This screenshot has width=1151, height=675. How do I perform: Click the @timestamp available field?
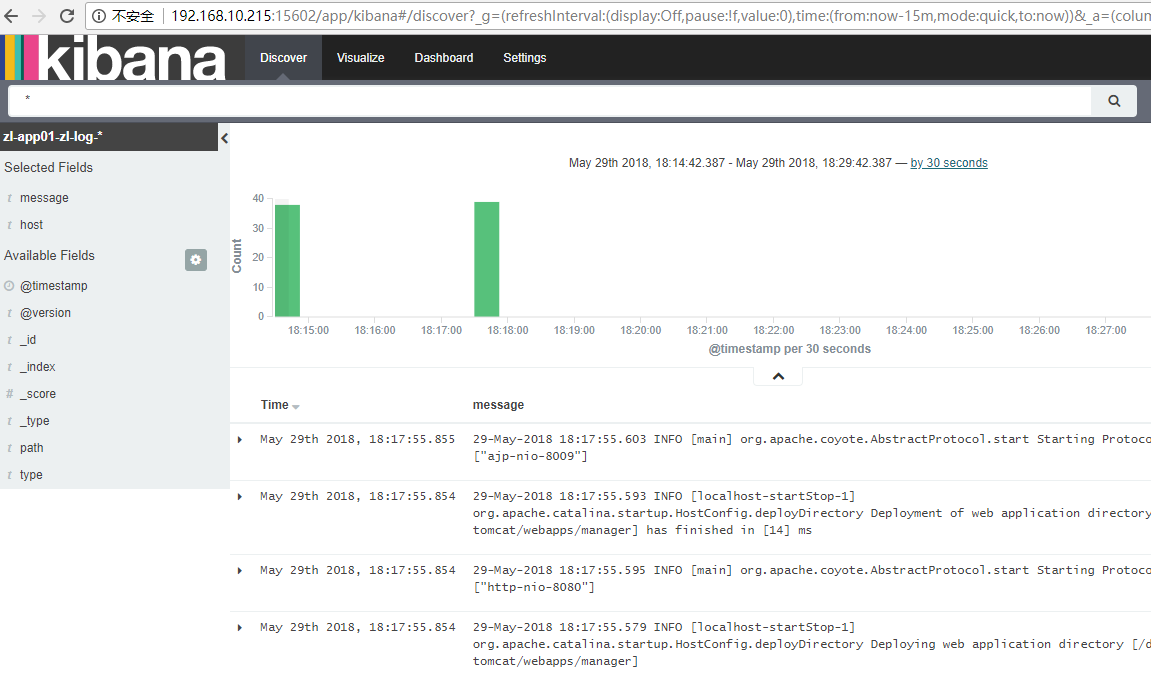click(54, 286)
